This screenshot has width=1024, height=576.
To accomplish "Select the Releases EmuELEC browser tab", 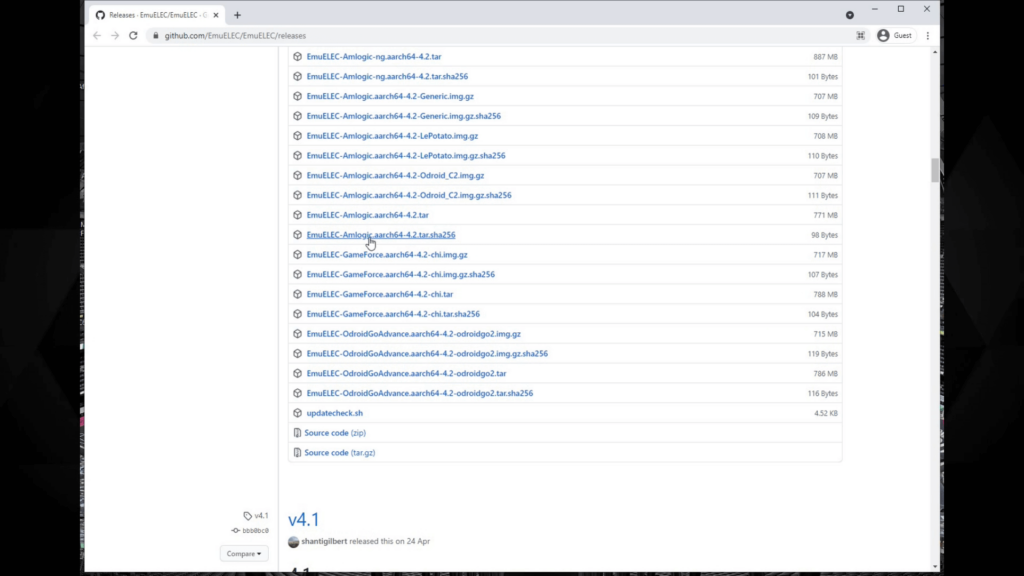I will tap(157, 15).
